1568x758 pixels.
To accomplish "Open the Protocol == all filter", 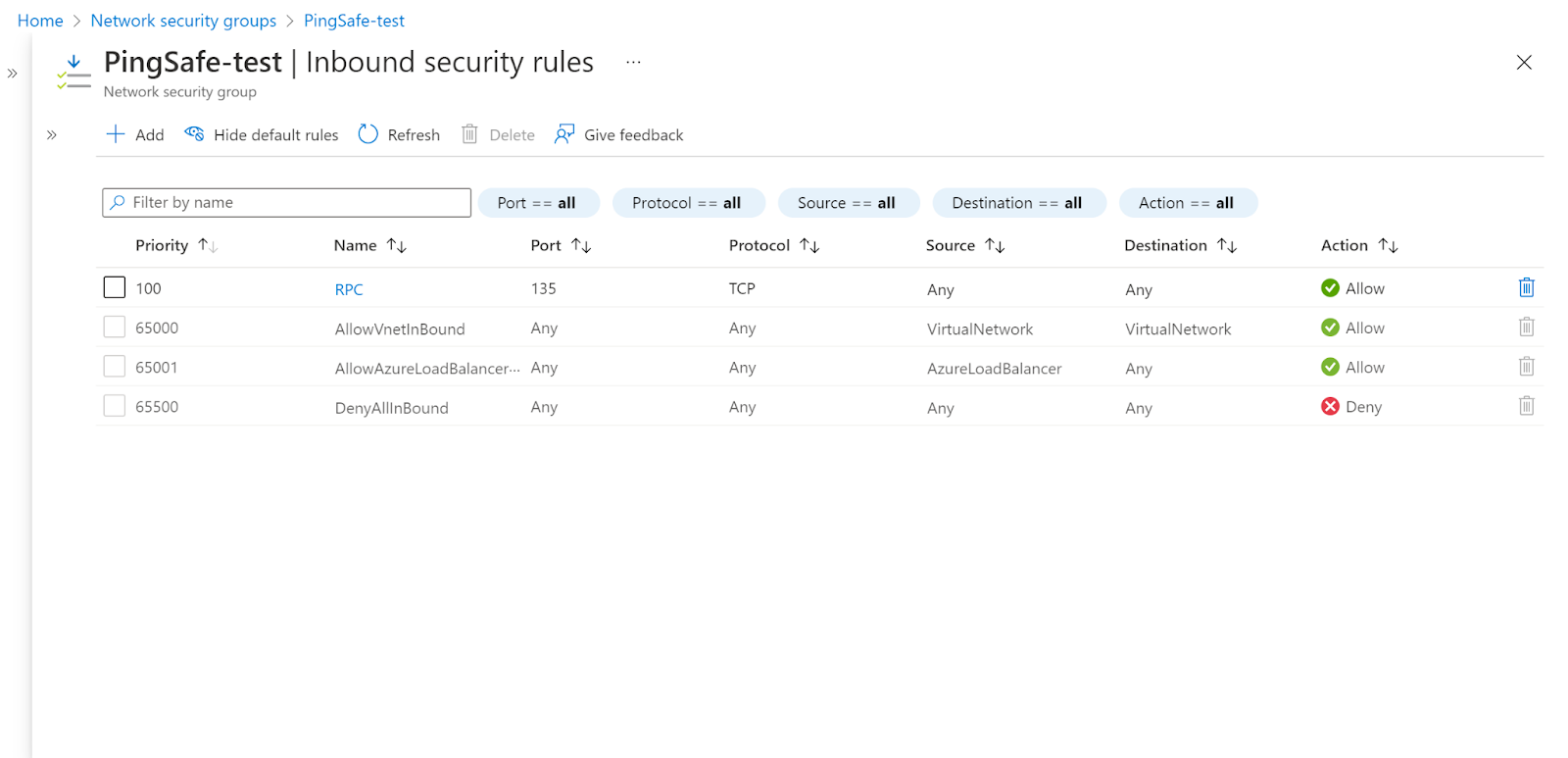I will click(687, 203).
